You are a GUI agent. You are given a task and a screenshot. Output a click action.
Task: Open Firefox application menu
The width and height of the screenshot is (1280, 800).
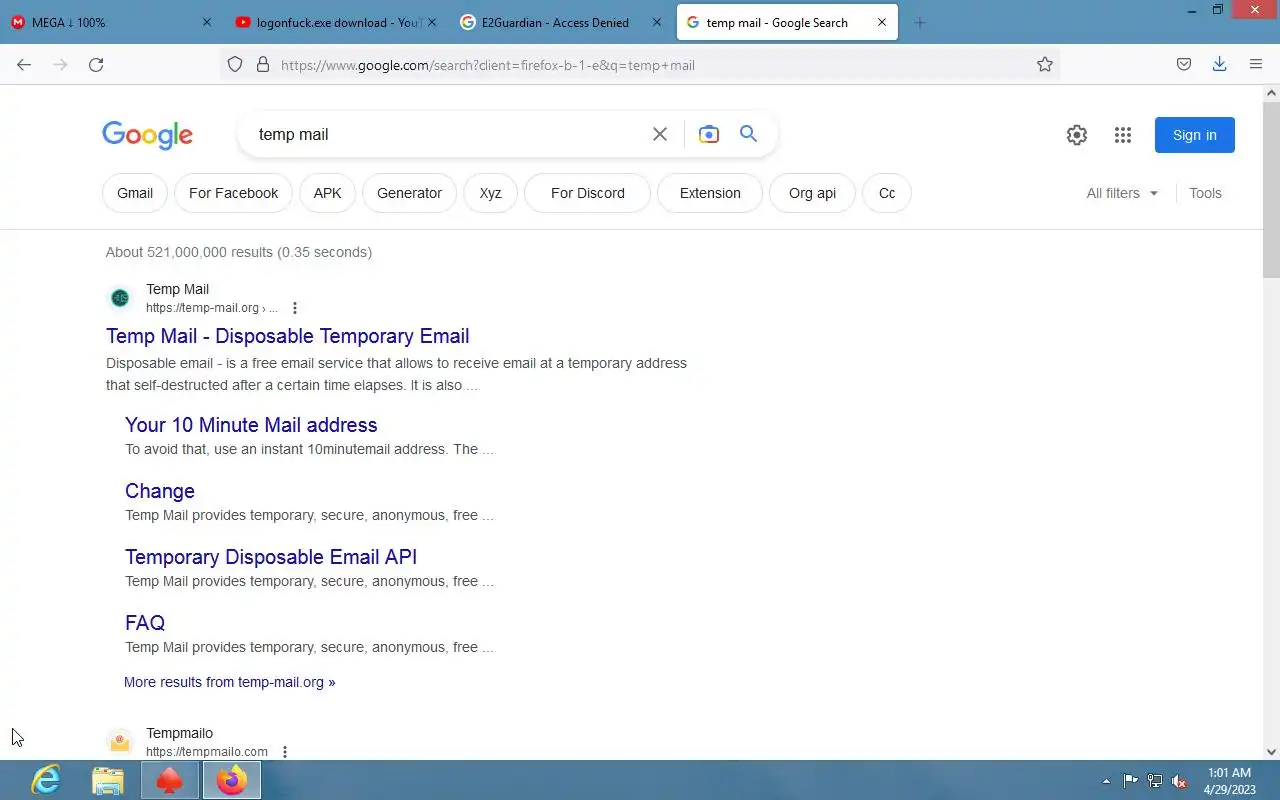coord(1256,65)
